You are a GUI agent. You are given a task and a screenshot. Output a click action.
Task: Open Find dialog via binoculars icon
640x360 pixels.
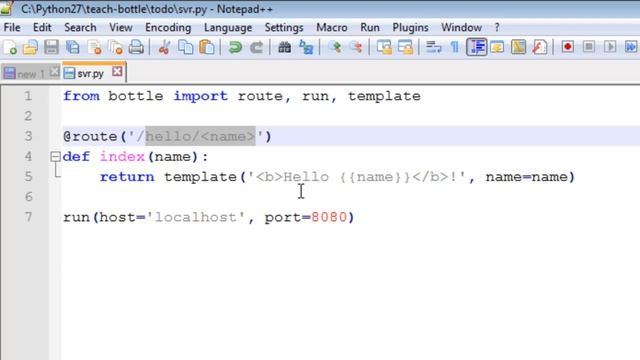click(x=284, y=47)
